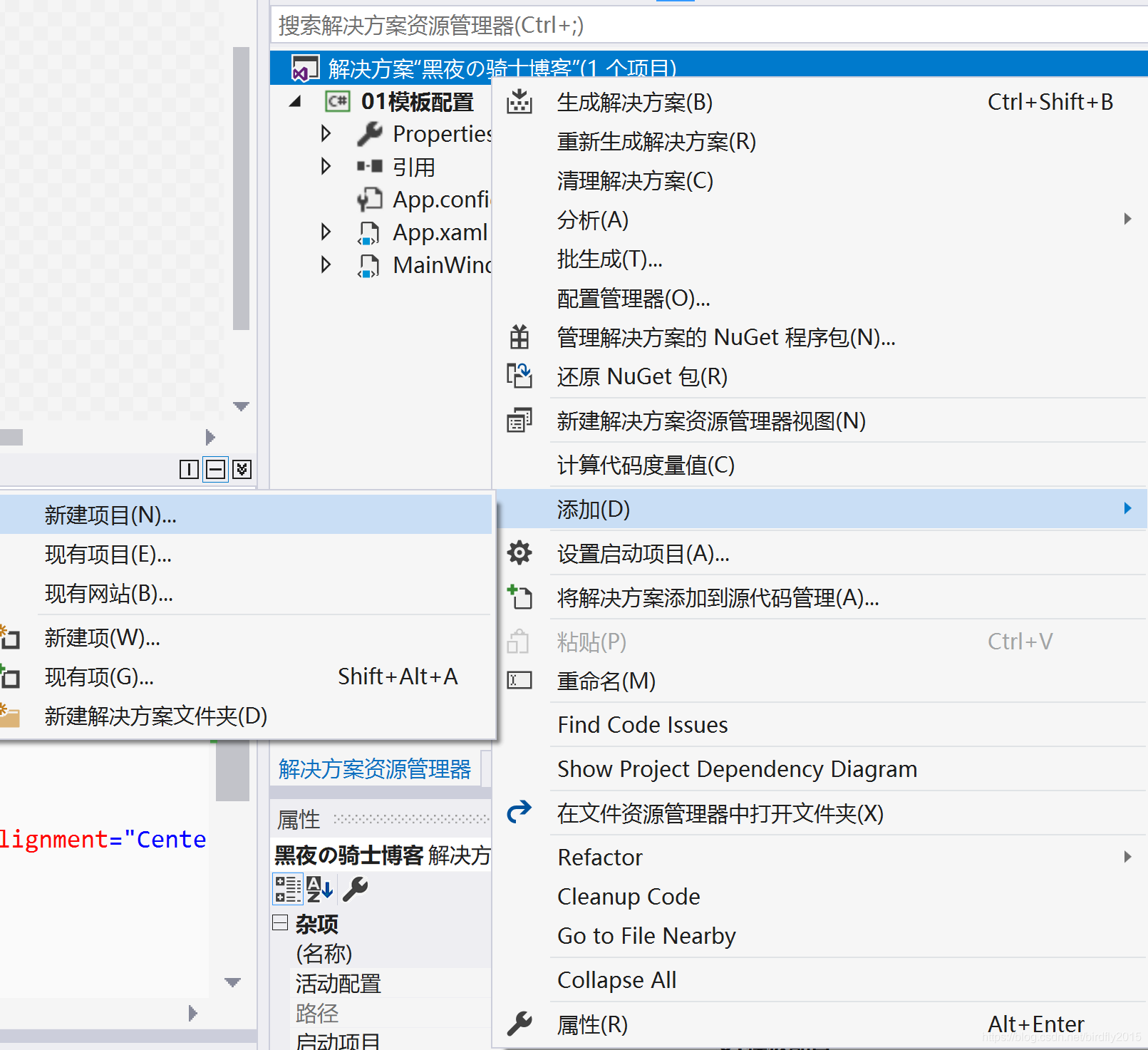Screen dimensions: 1148x1050
Task: Select Go to File Nearby entry
Action: pyautogui.click(x=819, y=935)
